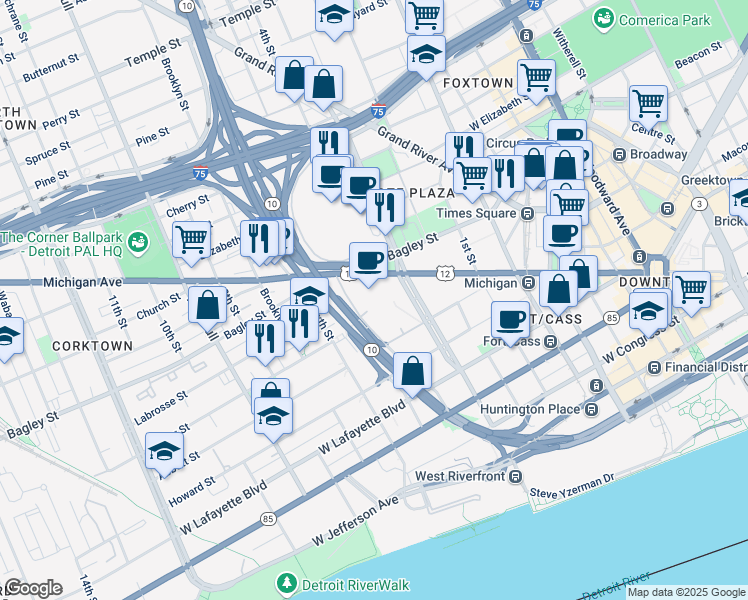748x600 pixels.
Task: Open the graduation cap marker below Labrosse St
Action: click(273, 418)
